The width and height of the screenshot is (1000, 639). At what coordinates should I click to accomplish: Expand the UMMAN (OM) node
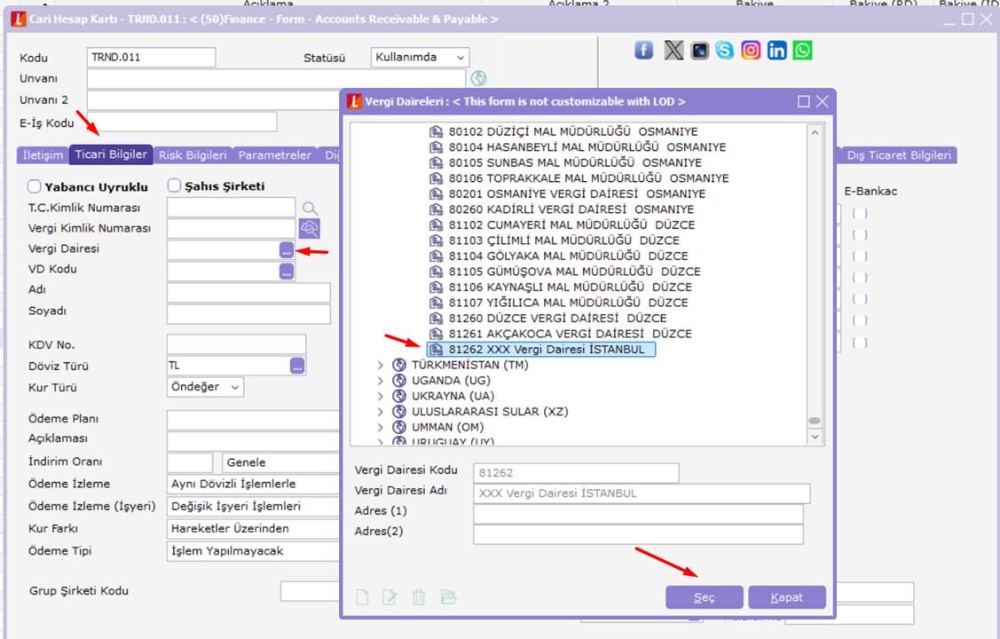[380, 427]
